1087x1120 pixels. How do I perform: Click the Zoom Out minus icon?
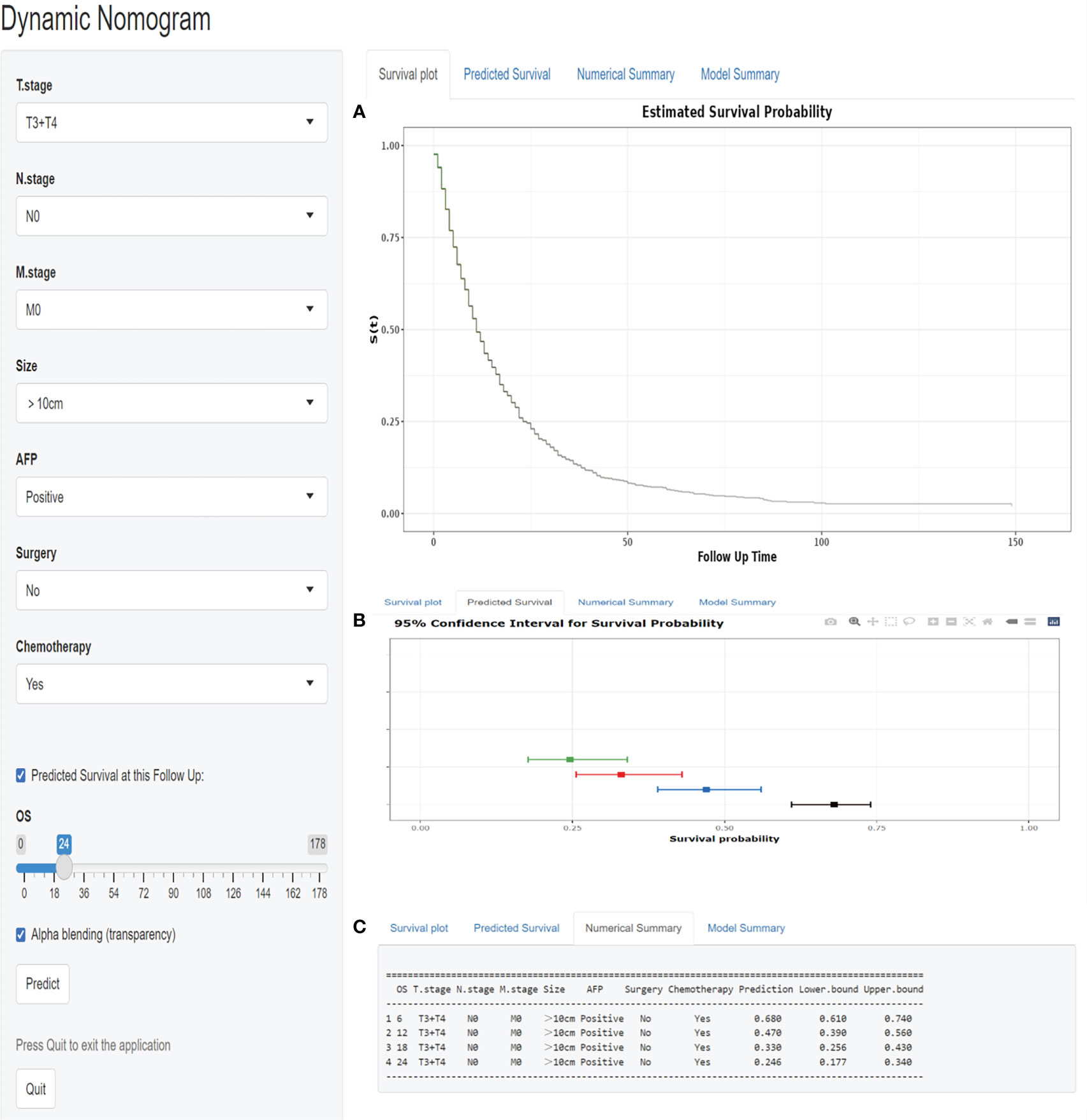click(x=951, y=622)
